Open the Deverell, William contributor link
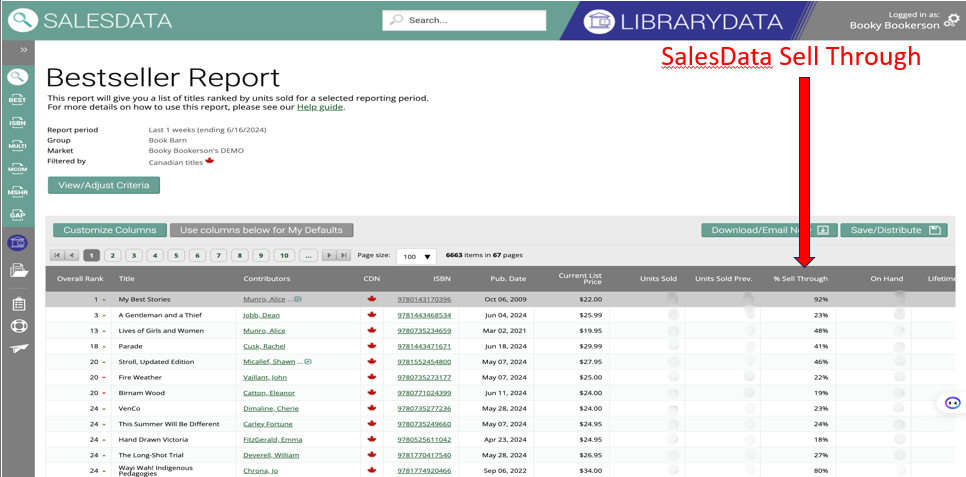 (x=271, y=455)
